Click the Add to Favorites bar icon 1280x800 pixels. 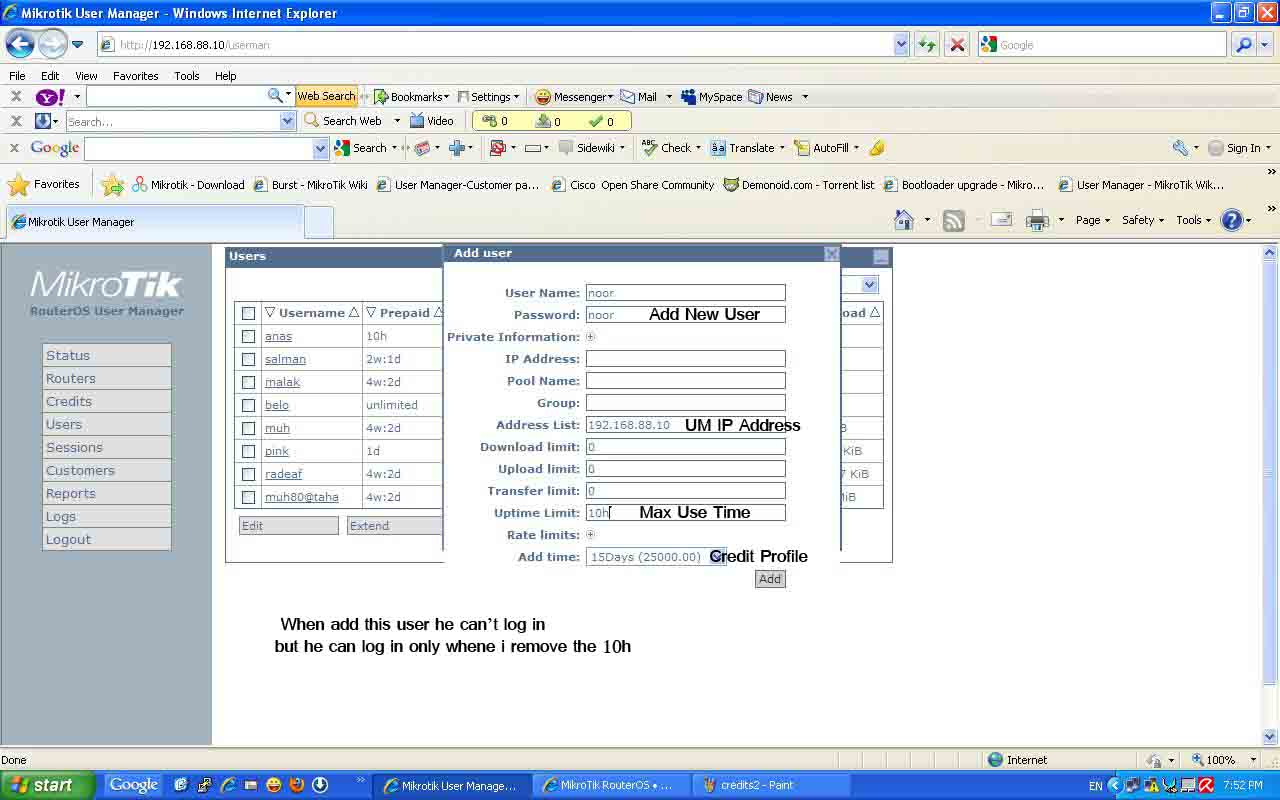point(112,184)
